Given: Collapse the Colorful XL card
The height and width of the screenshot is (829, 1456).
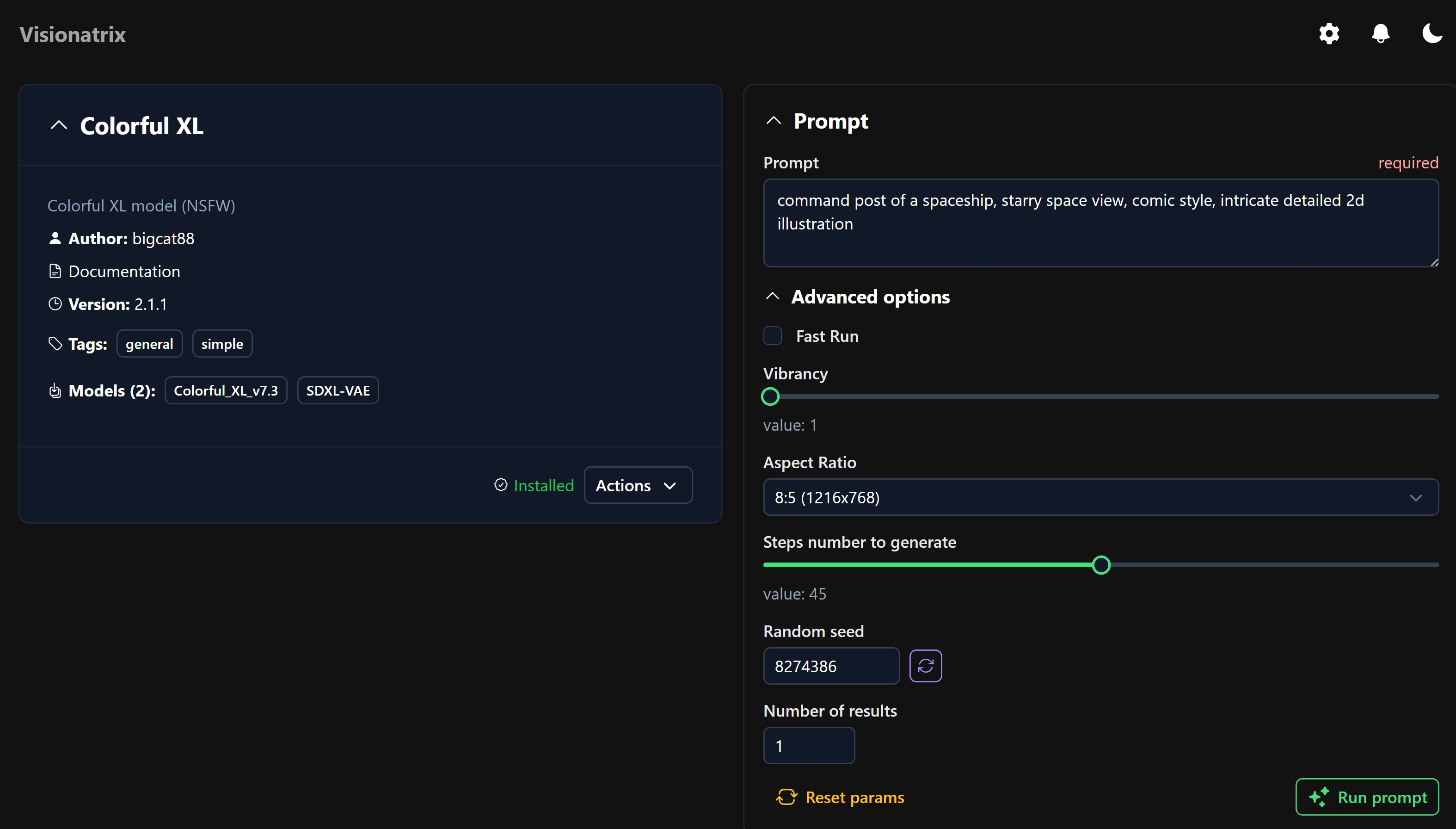Looking at the screenshot, I should click(x=59, y=125).
